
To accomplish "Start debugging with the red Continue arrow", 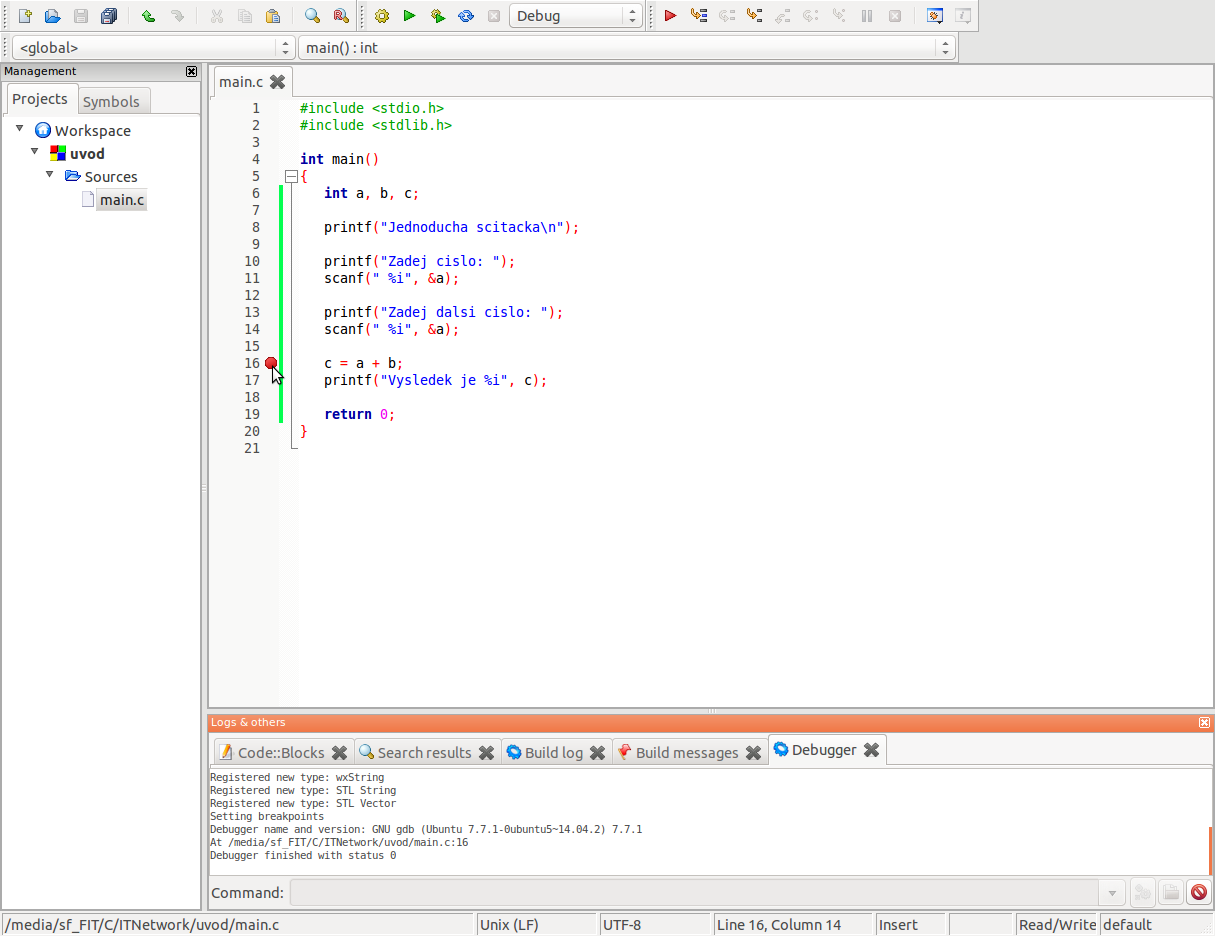I will click(671, 15).
